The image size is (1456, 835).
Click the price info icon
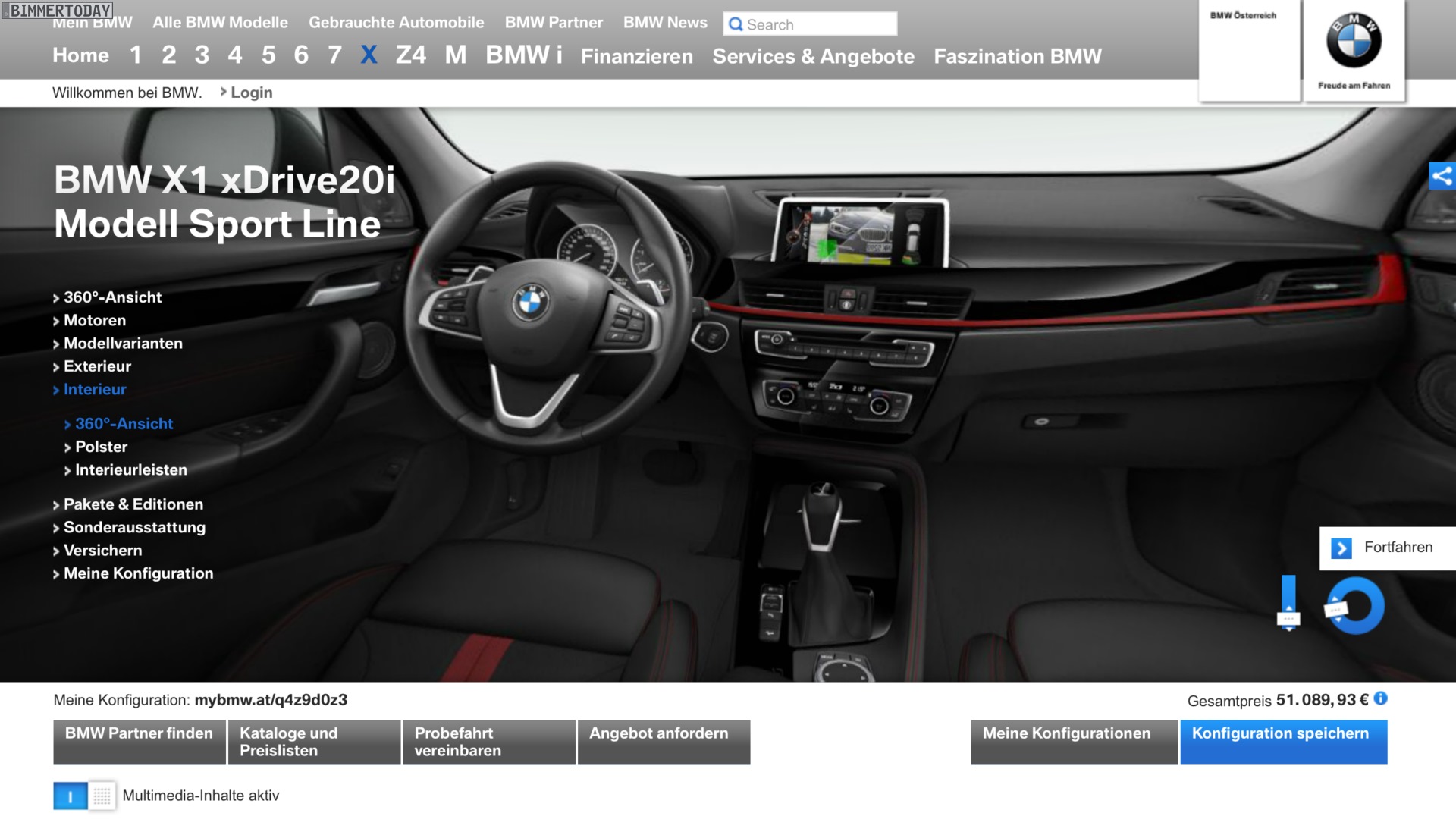(x=1381, y=699)
